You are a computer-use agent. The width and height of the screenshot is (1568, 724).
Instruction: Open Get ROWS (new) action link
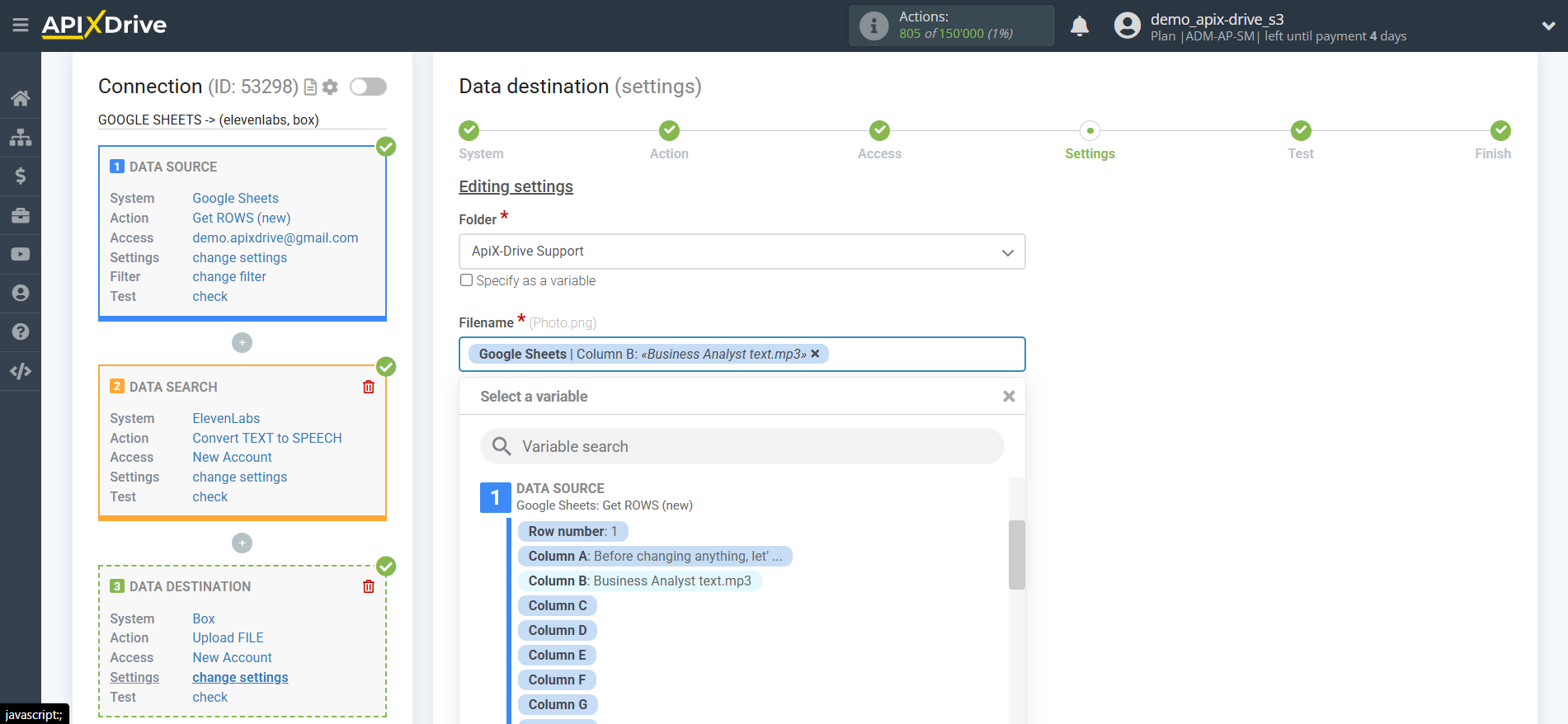coord(242,218)
